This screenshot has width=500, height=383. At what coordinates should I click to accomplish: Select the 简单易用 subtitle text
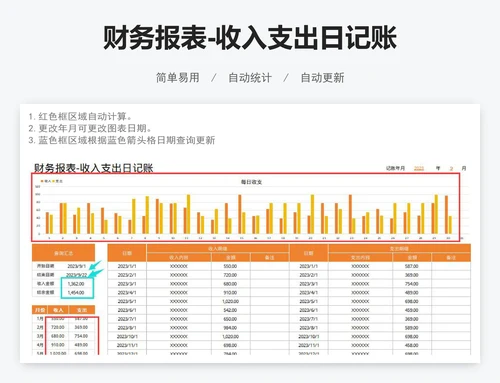coord(178,78)
